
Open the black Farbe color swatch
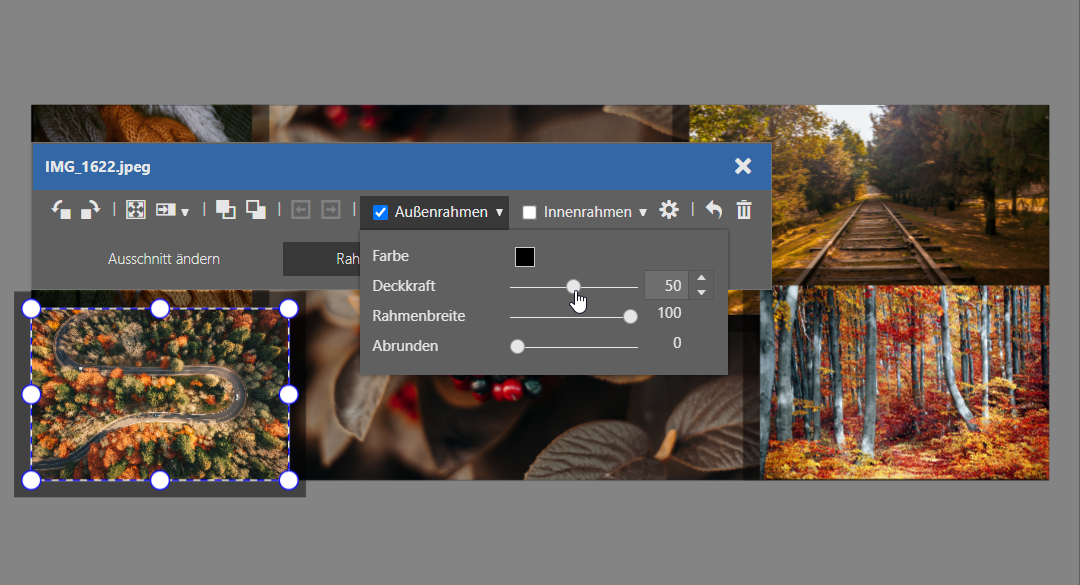(525, 257)
